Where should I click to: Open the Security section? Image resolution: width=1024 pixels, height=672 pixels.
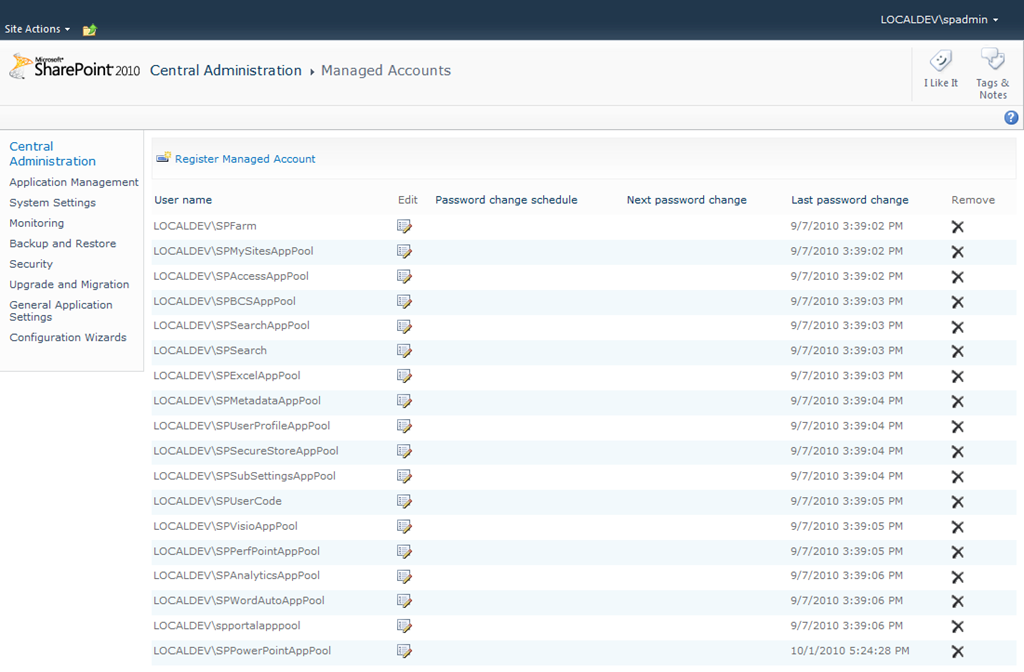(31, 264)
